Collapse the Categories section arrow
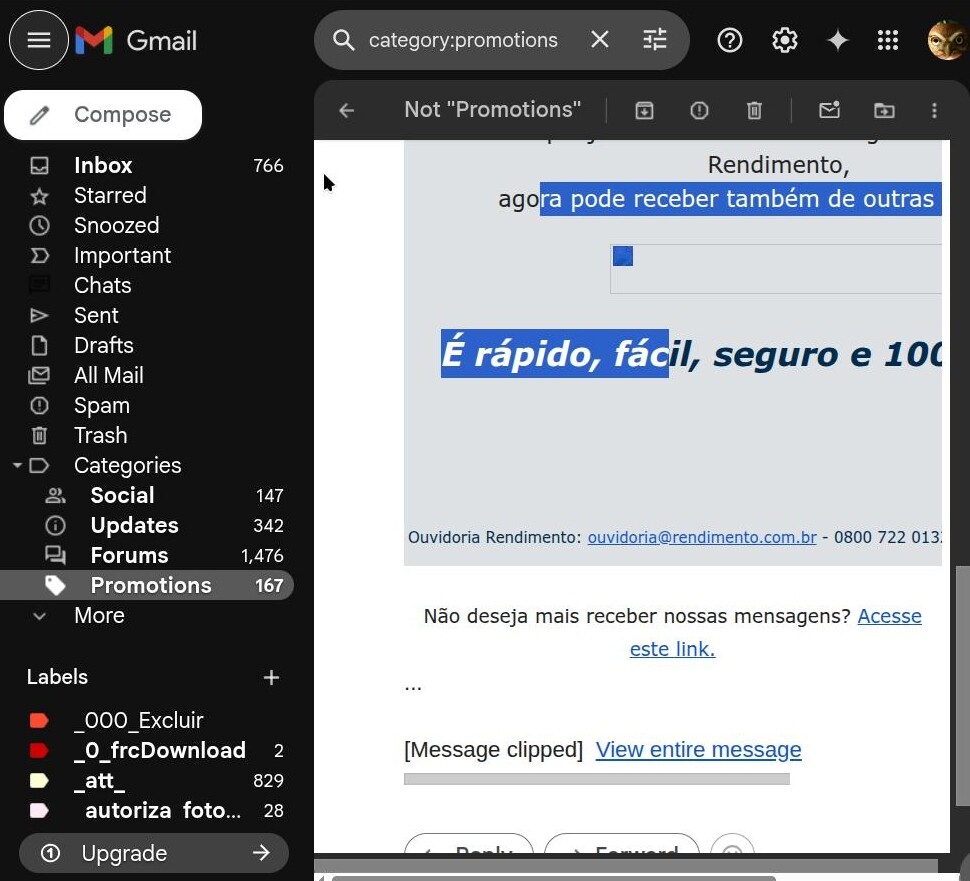Screen dimensions: 970x881 (17, 466)
